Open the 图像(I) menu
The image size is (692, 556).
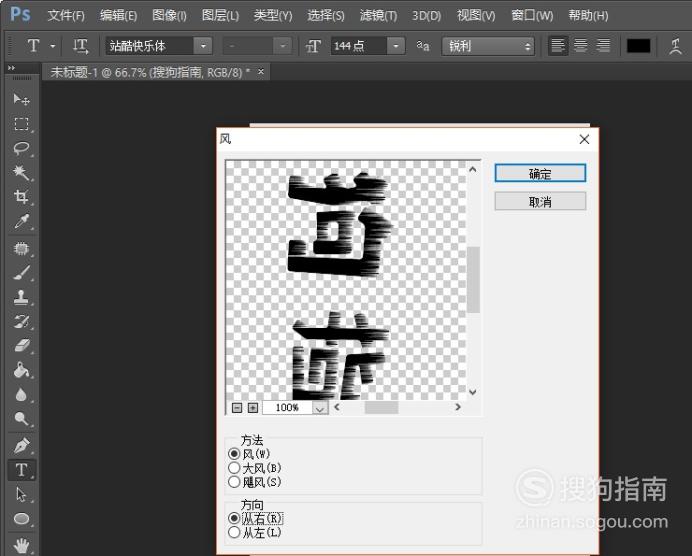(x=169, y=16)
